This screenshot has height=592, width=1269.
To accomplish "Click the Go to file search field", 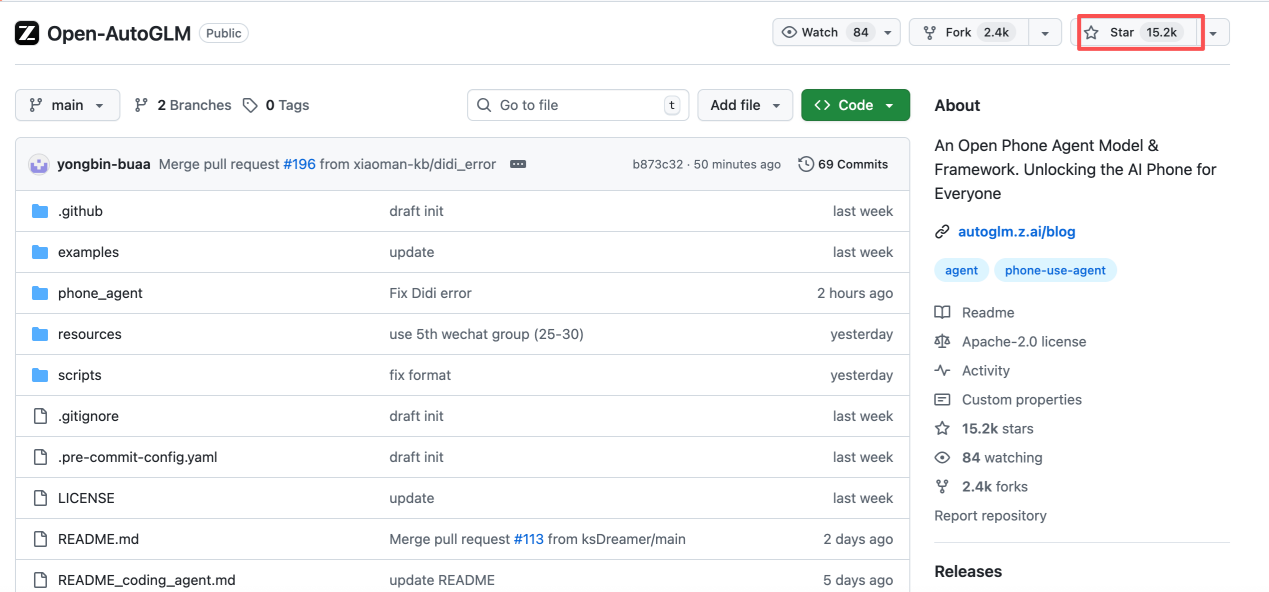I will (577, 105).
